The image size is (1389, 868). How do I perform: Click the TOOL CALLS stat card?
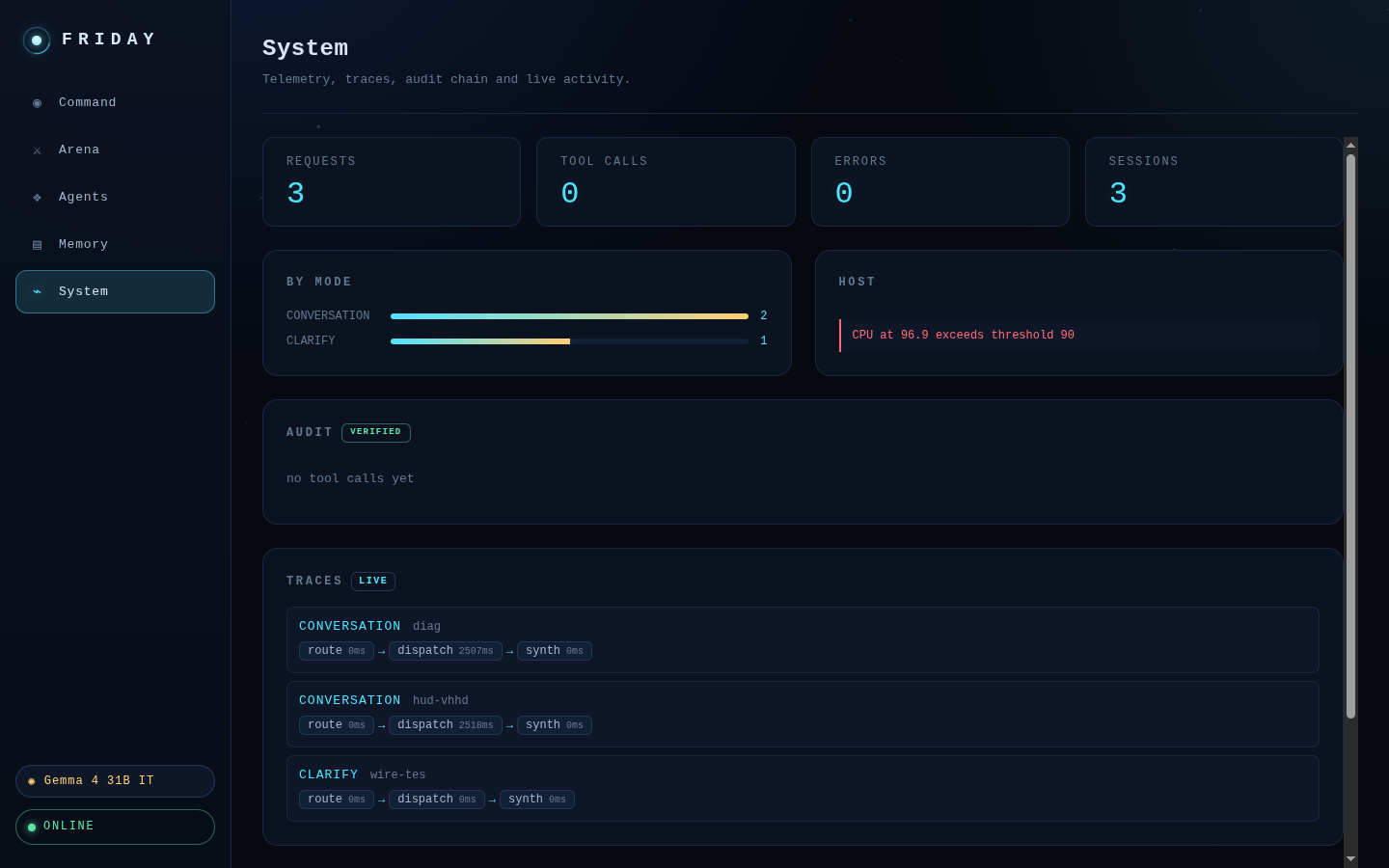tap(666, 181)
